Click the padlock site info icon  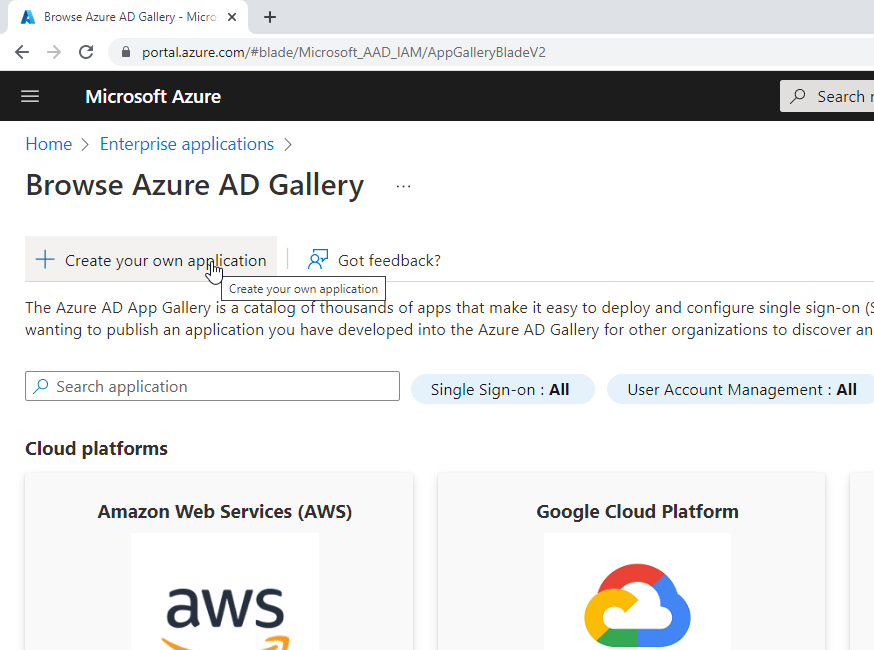pyautogui.click(x=126, y=52)
